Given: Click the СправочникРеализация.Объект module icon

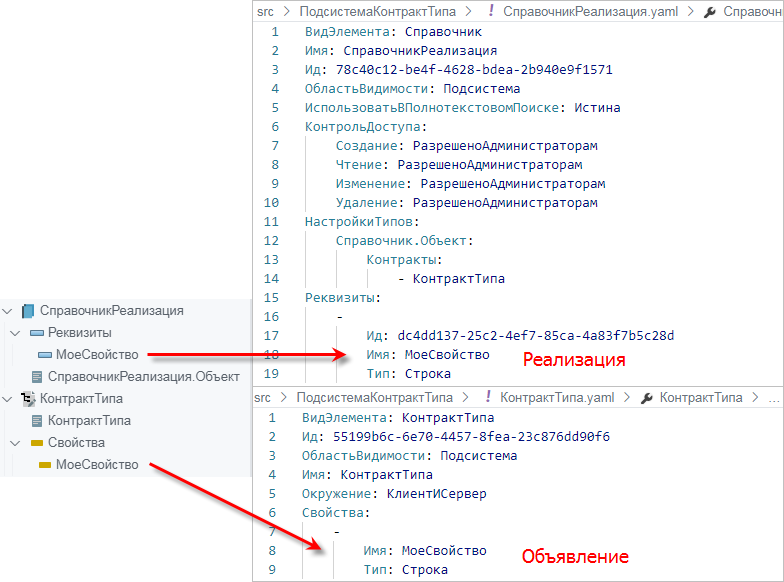Looking at the screenshot, I should 36,376.
